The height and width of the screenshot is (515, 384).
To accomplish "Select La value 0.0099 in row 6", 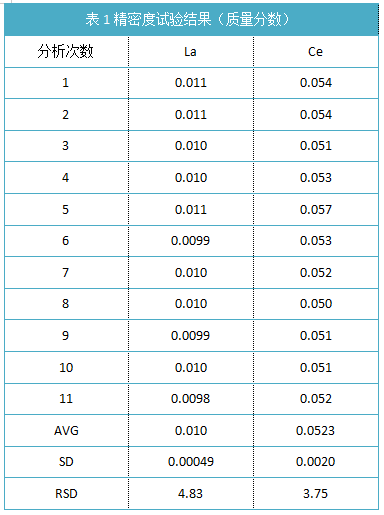I will tap(191, 241).
